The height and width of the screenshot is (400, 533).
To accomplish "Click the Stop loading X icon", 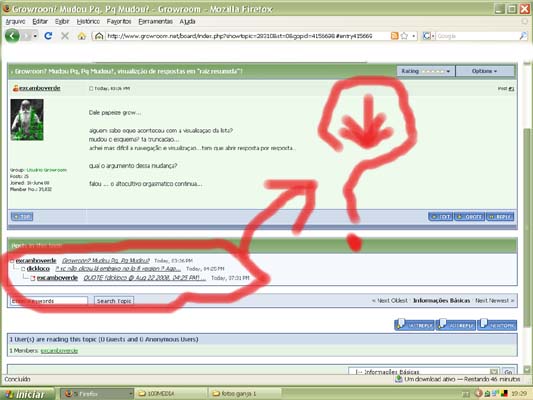I will [65, 36].
